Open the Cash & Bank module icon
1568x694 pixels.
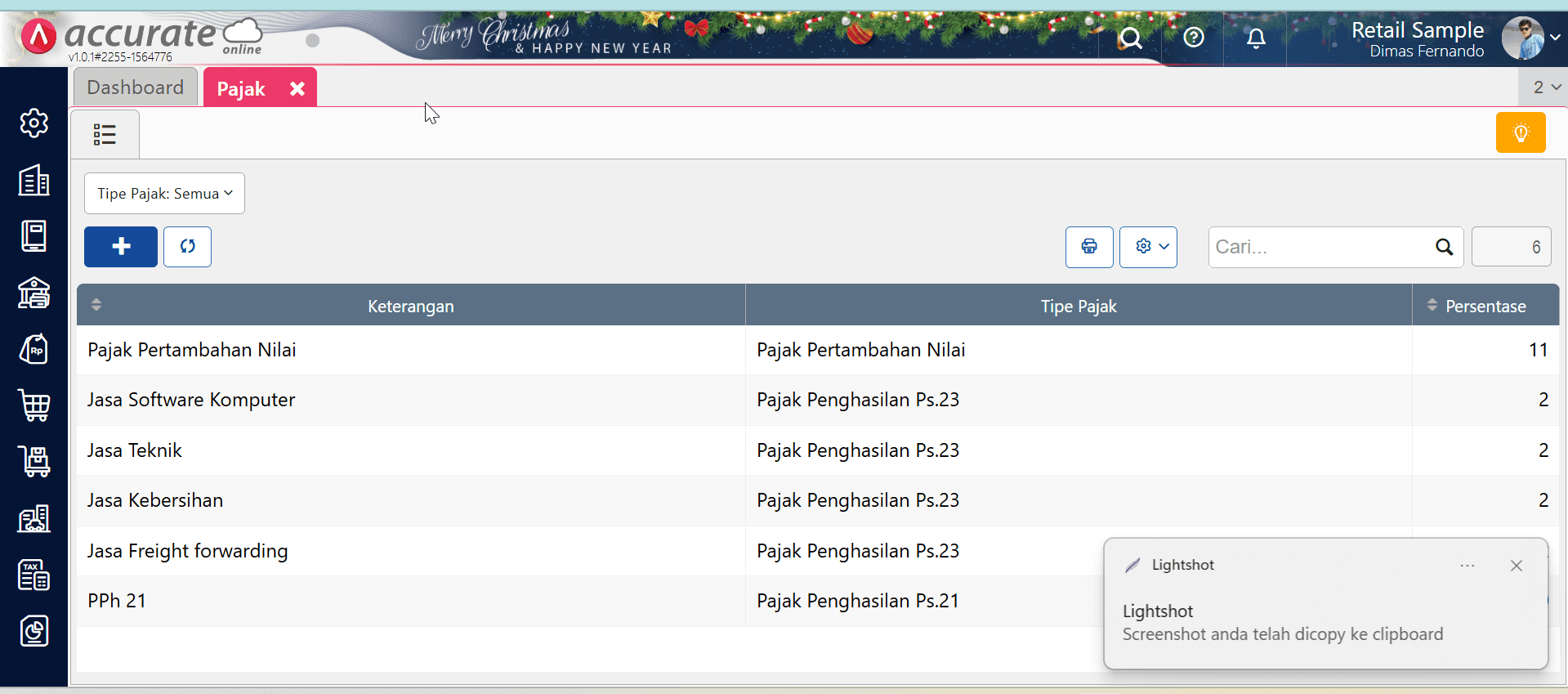click(34, 293)
